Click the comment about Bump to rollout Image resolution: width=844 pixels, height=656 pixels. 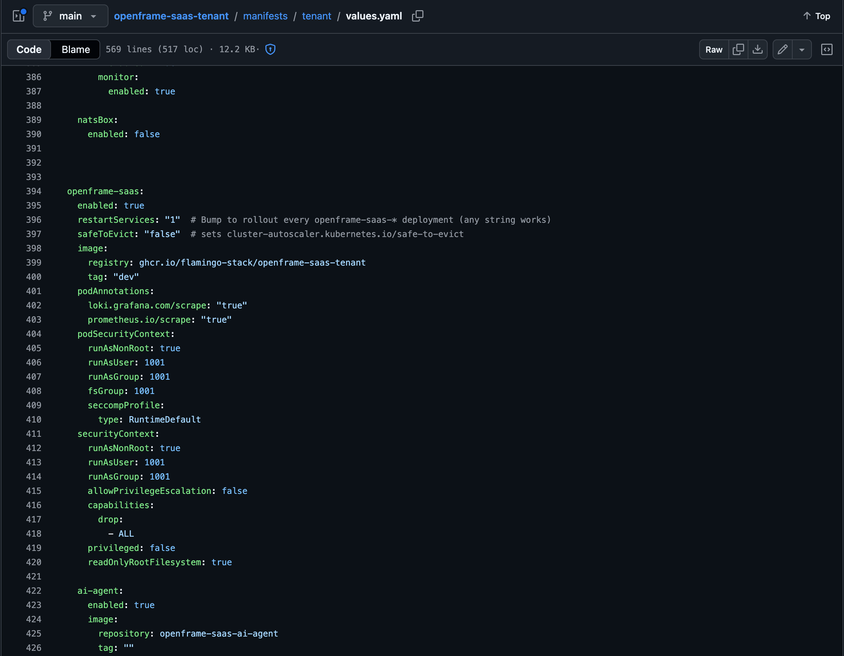[371, 220]
